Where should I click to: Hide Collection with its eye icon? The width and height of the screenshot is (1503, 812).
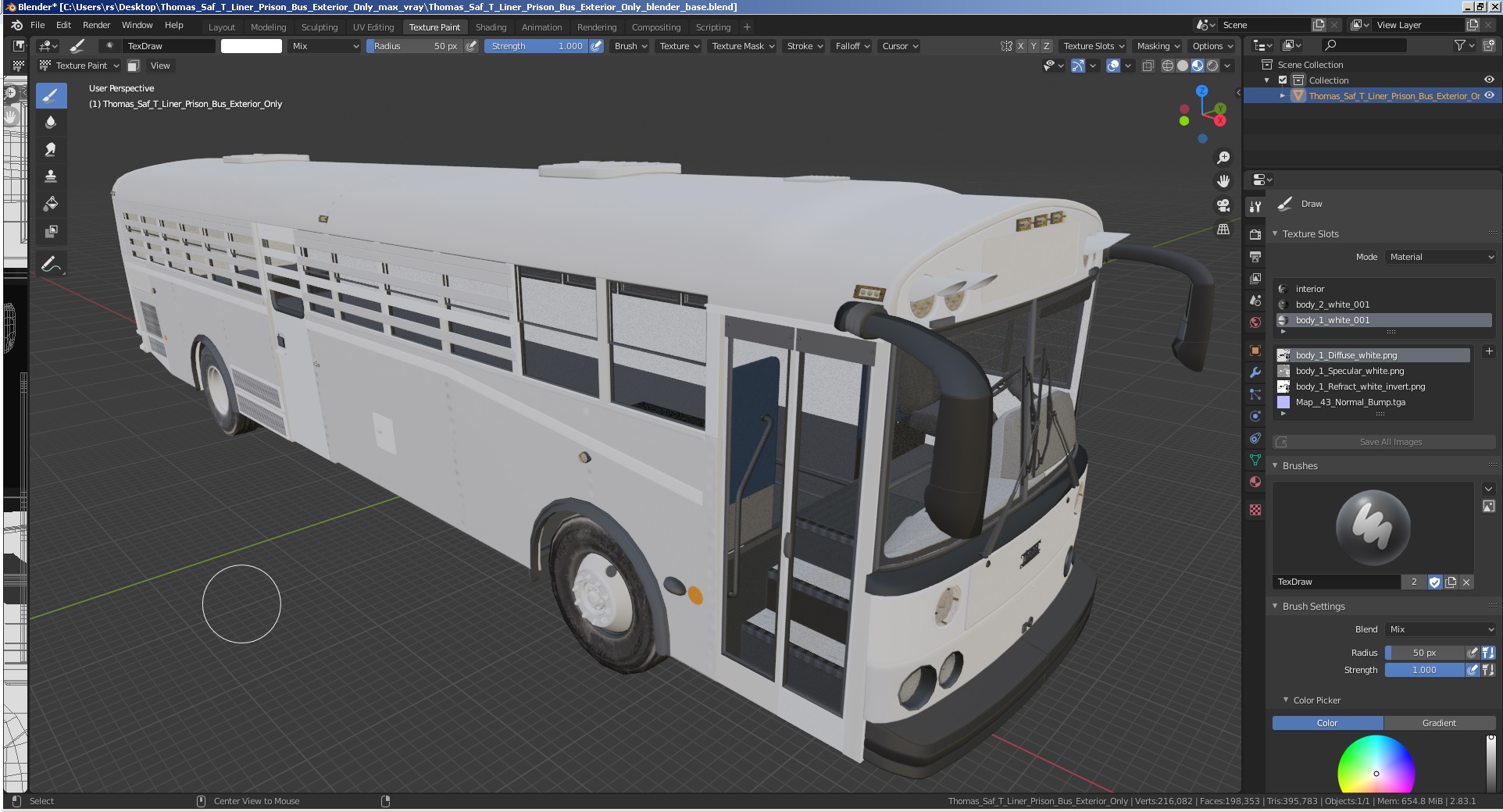(1489, 80)
